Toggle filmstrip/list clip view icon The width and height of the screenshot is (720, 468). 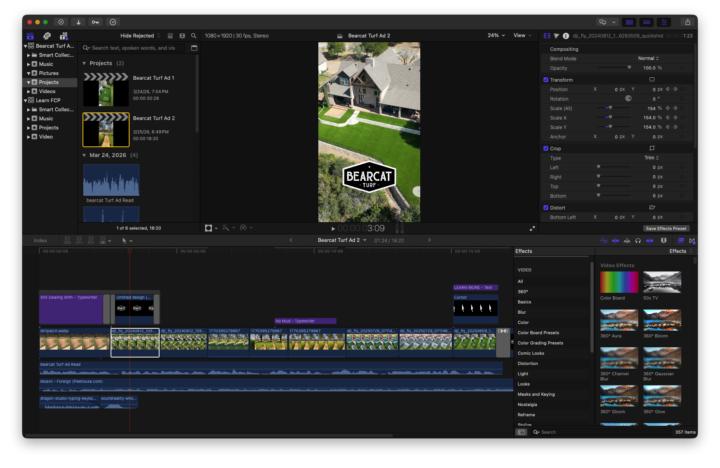(x=170, y=35)
